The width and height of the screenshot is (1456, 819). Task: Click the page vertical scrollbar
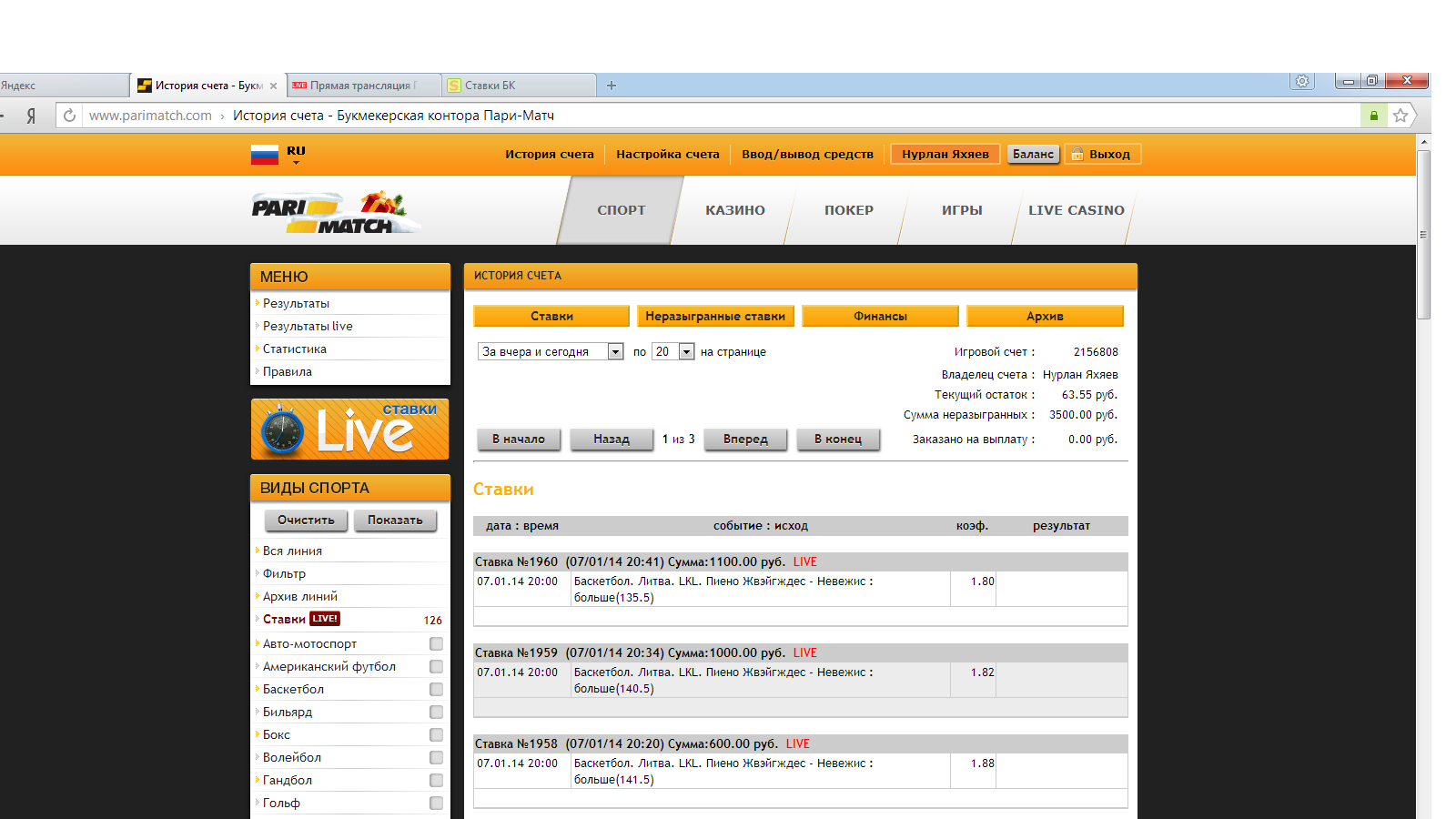[1423, 237]
